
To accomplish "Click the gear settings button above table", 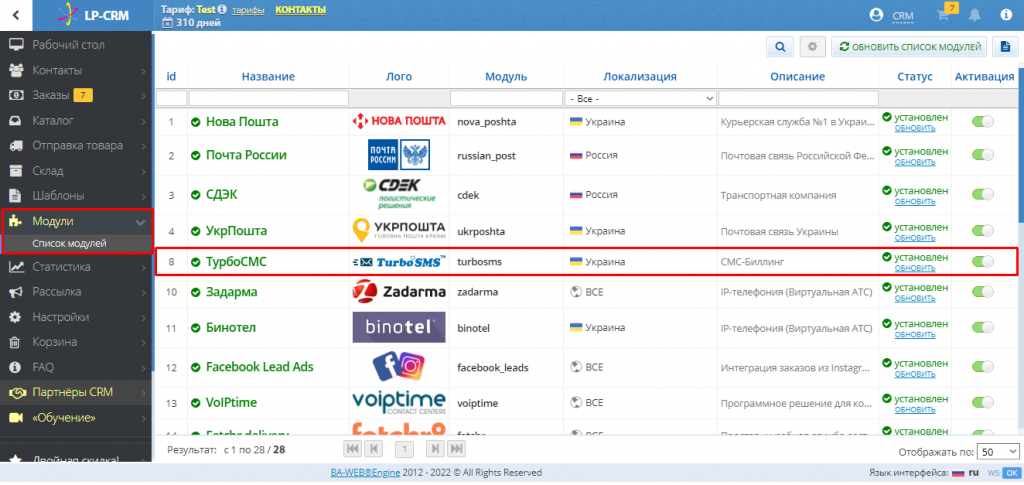I will 812,47.
